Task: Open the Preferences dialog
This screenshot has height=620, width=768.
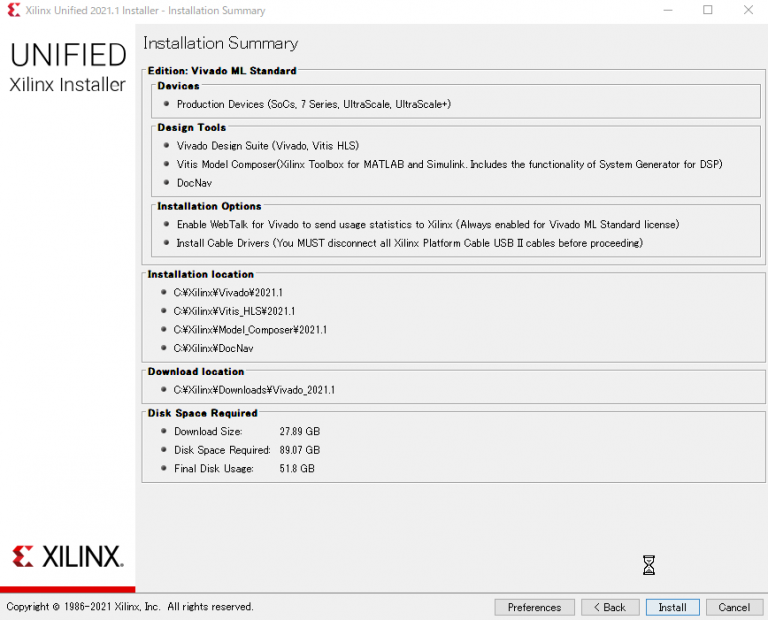Action: 534,607
